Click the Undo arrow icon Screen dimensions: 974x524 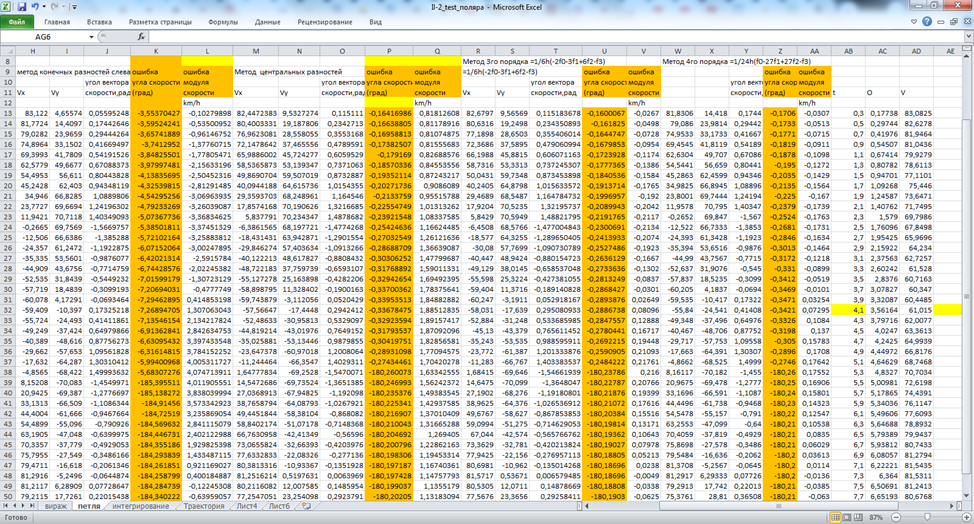pyautogui.click(x=37, y=6)
